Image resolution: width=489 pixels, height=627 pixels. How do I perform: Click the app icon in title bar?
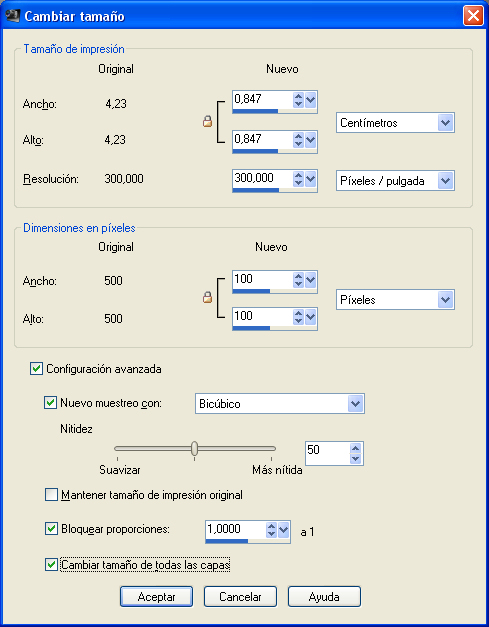pyautogui.click(x=13, y=16)
